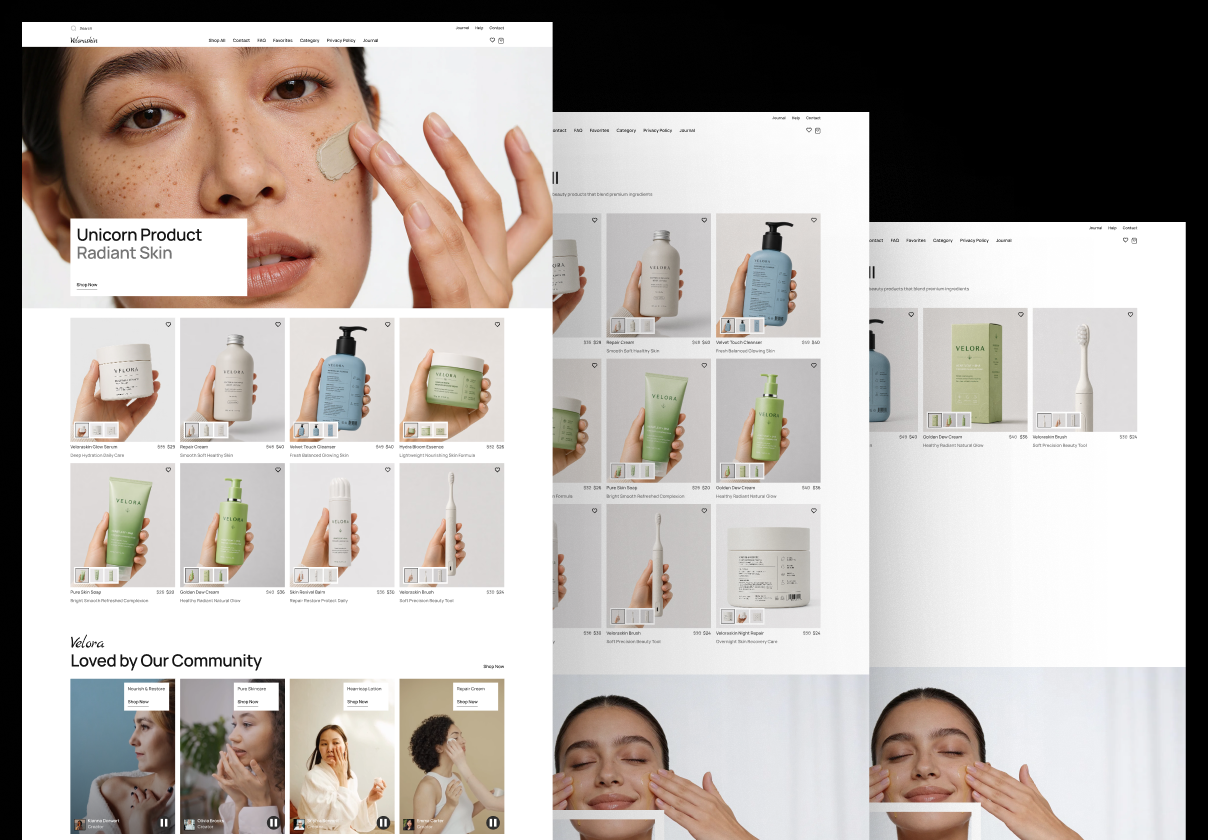The image size is (1208, 840).
Task: Open Privacy Policy in the middle window menu
Action: (x=657, y=130)
